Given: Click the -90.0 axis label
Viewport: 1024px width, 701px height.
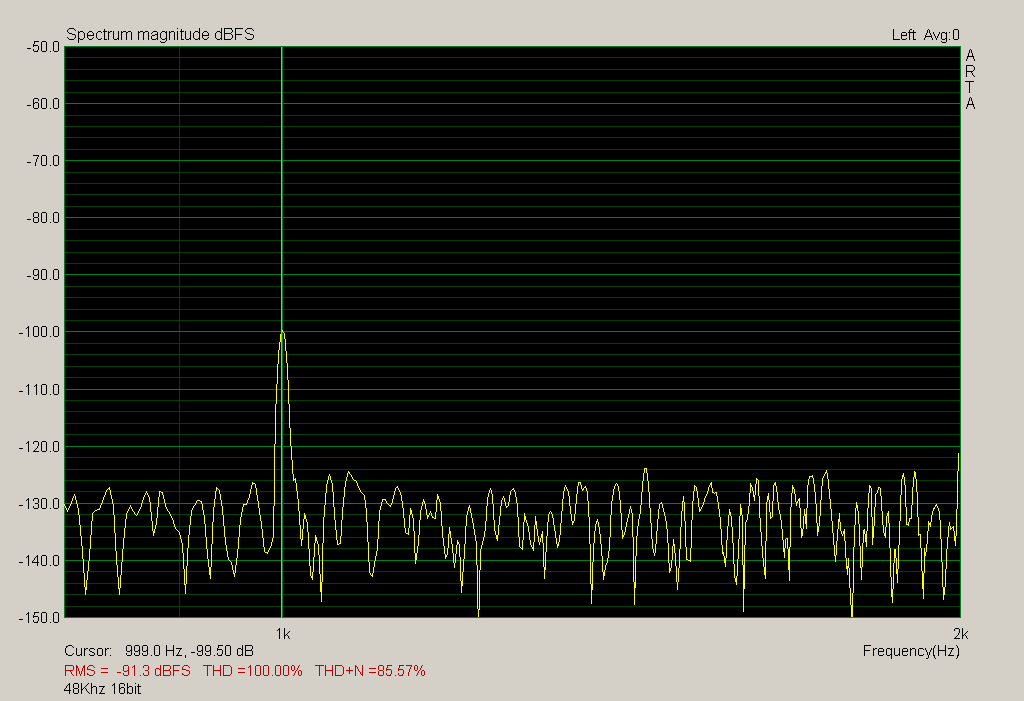Looking at the screenshot, I should (x=43, y=275).
